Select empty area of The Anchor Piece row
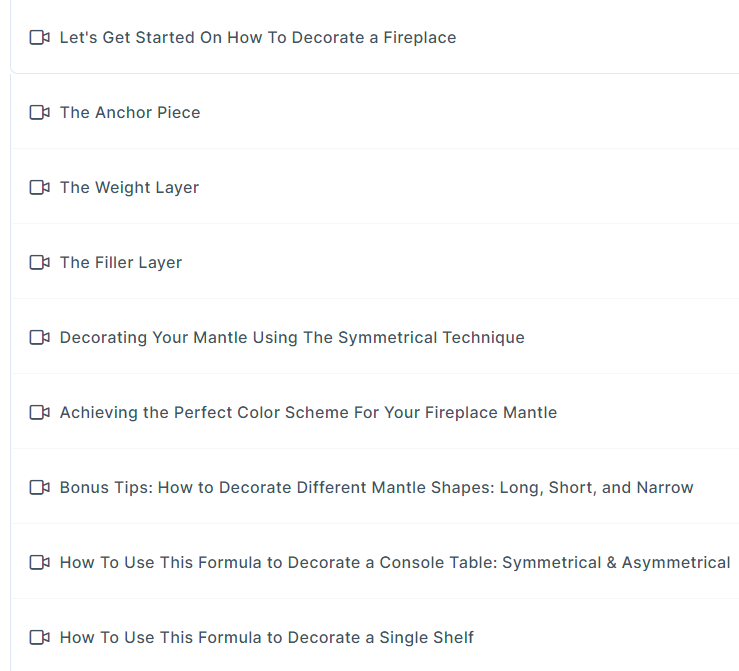The image size is (739, 671). click(471, 112)
